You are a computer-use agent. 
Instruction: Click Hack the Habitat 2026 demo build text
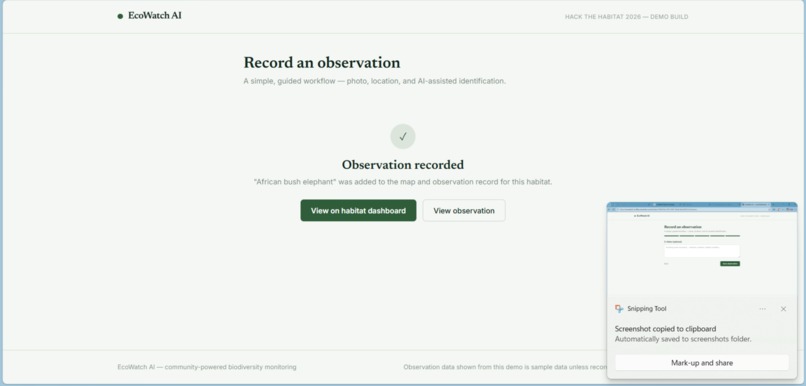(626, 17)
